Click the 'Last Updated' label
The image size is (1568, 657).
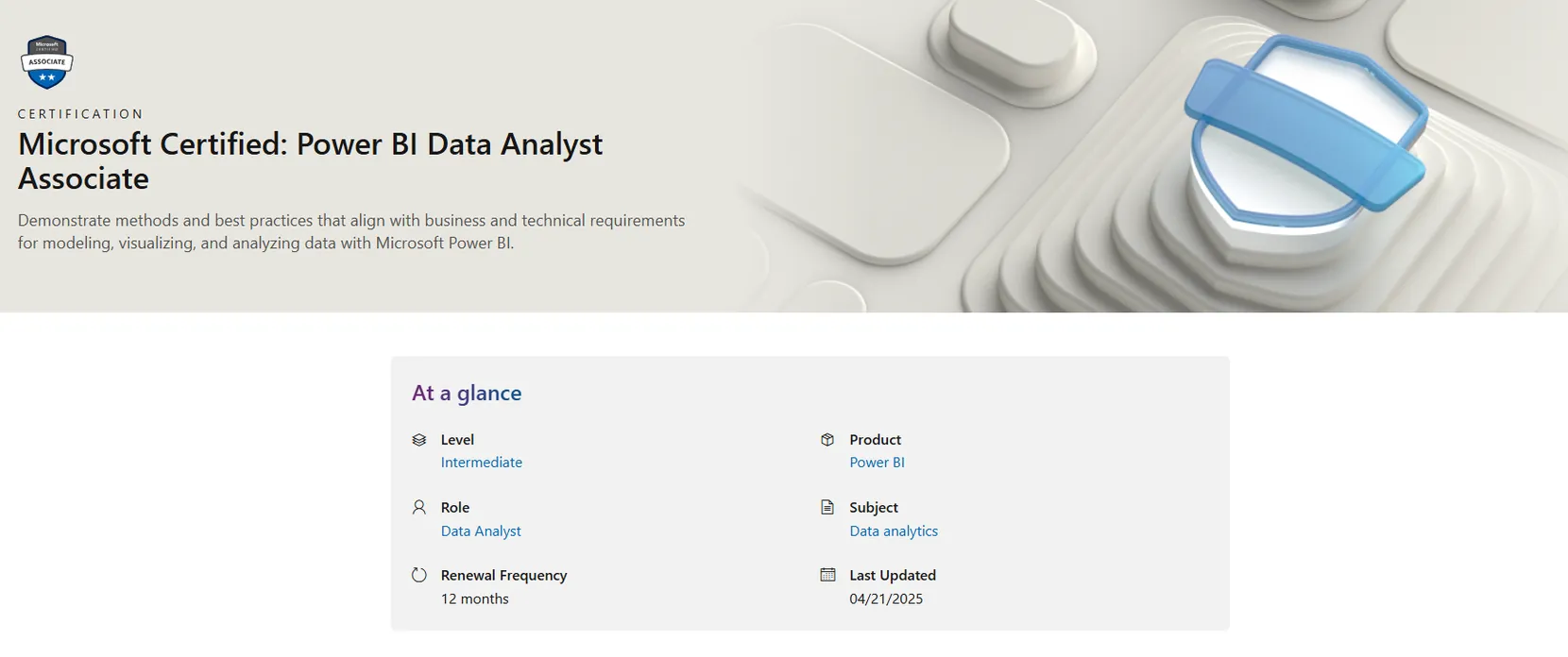click(x=893, y=576)
